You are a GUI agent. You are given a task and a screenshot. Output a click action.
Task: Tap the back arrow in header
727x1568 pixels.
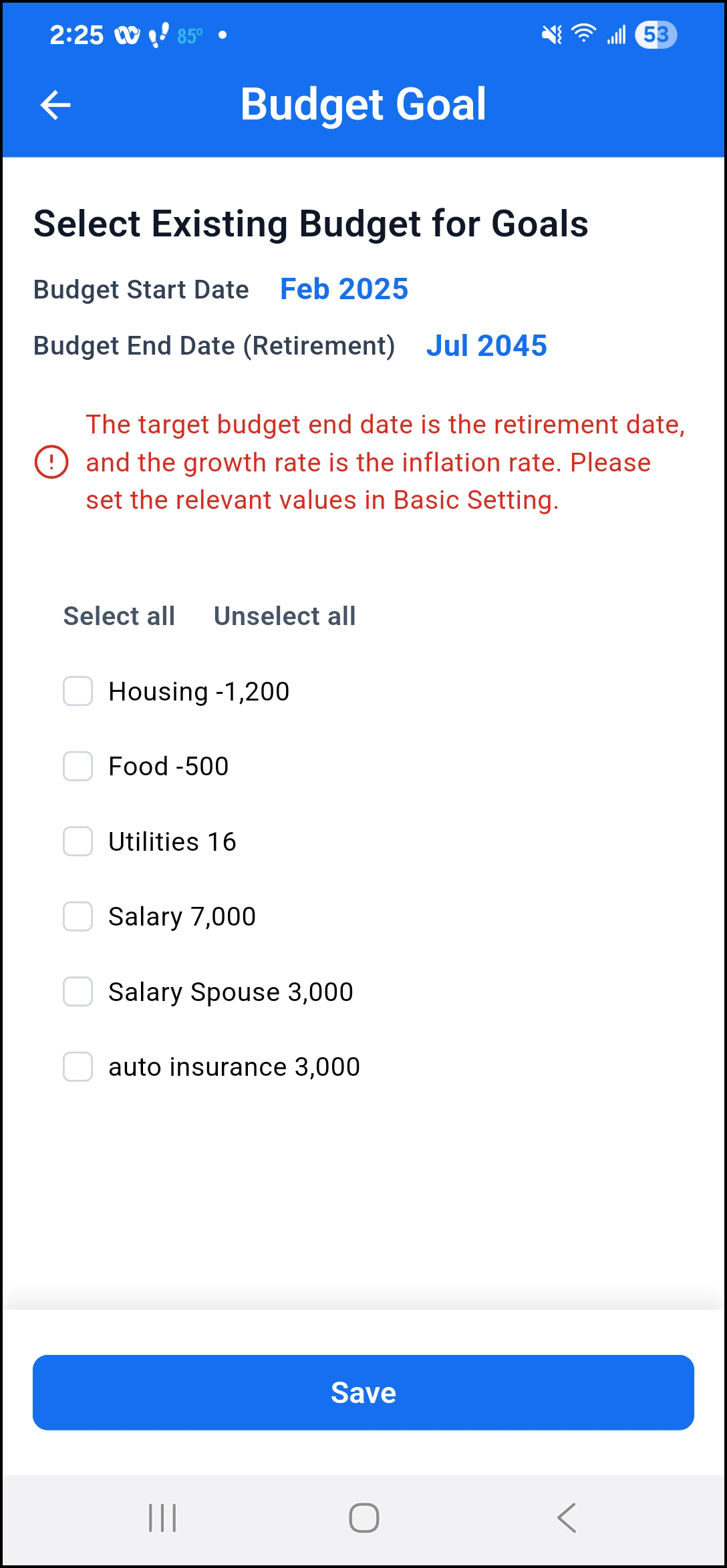55,105
